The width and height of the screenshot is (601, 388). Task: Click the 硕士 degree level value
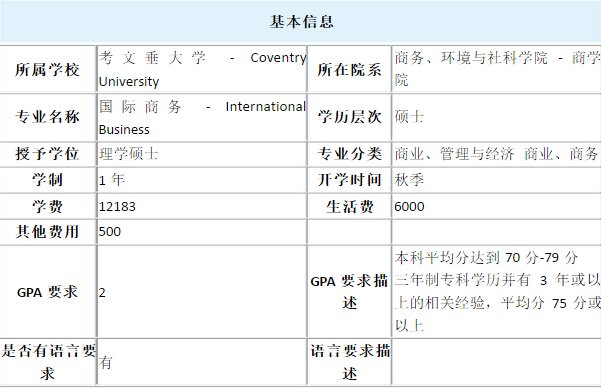pos(409,117)
